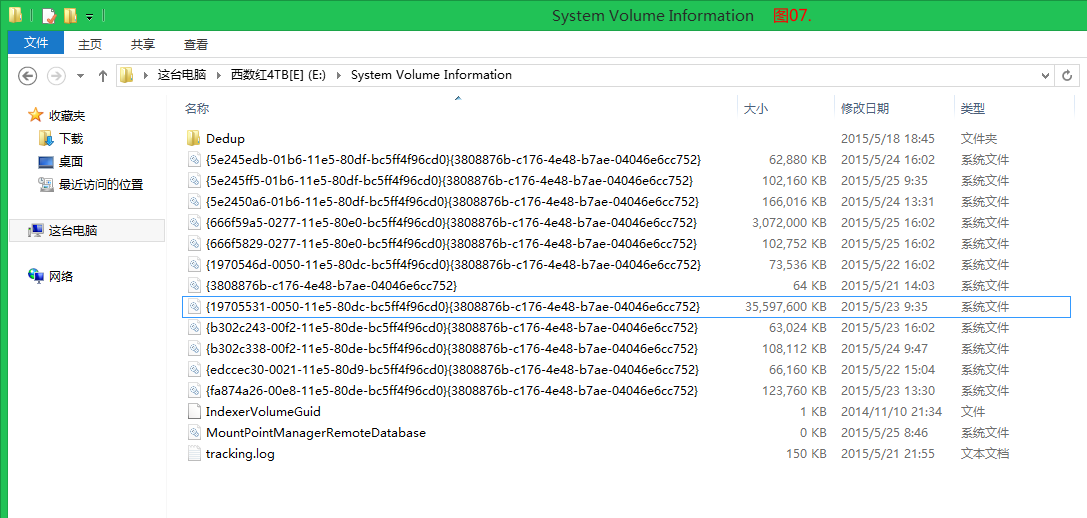Open recent locations dropdown arrow
Screen dimensions: 1087x518
80,76
